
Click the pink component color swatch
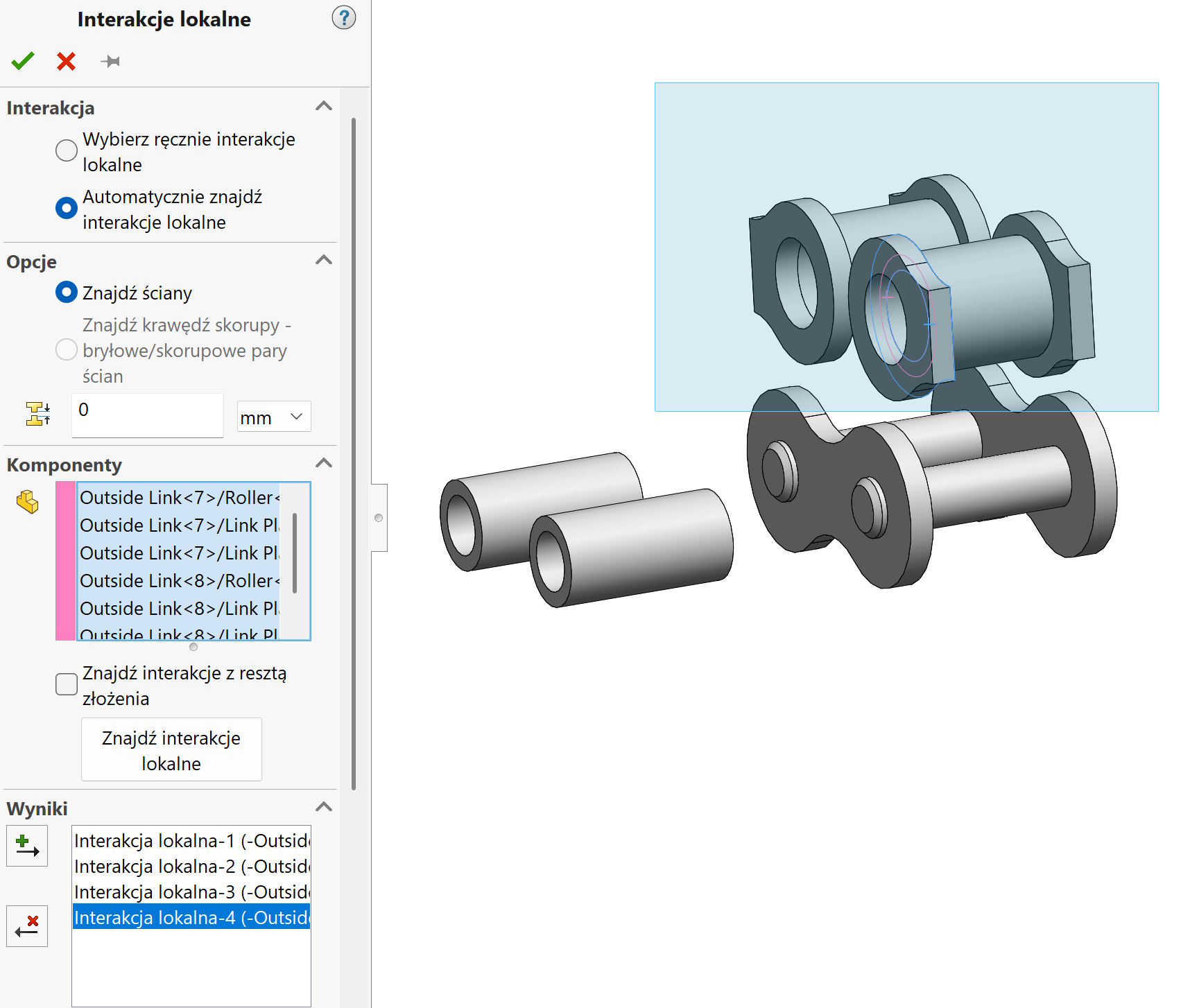66,561
